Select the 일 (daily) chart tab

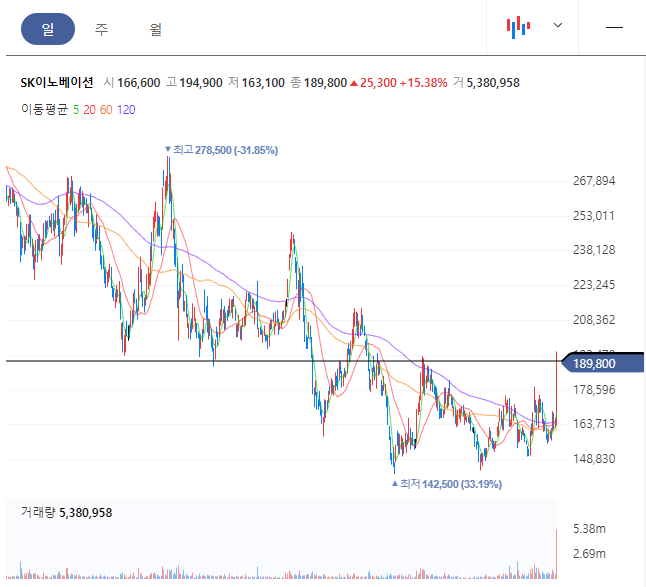(x=48, y=29)
